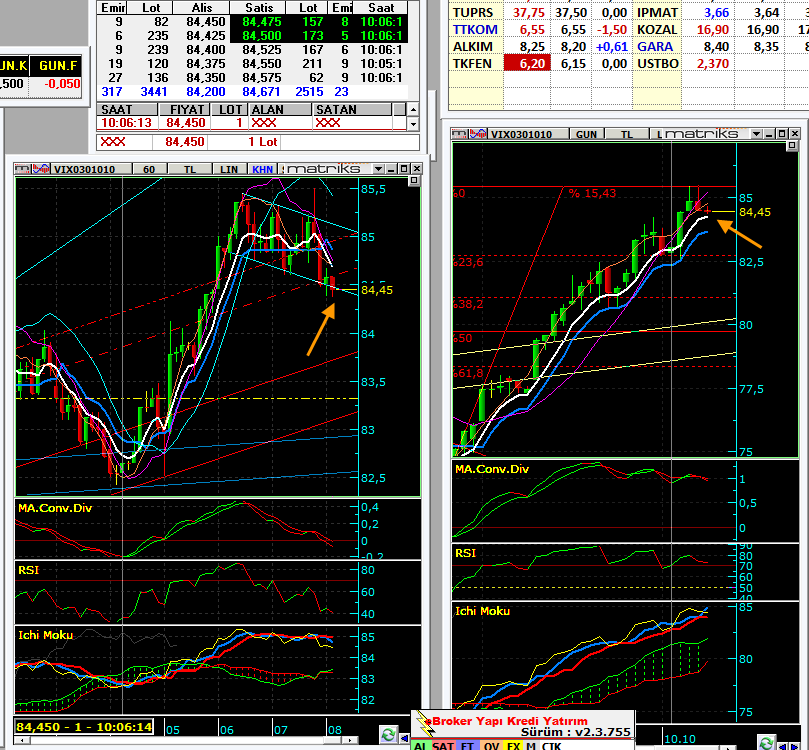Image resolution: width=809 pixels, height=750 pixels.
Task: Toggle the KHN button on left chart
Action: pyautogui.click(x=263, y=169)
